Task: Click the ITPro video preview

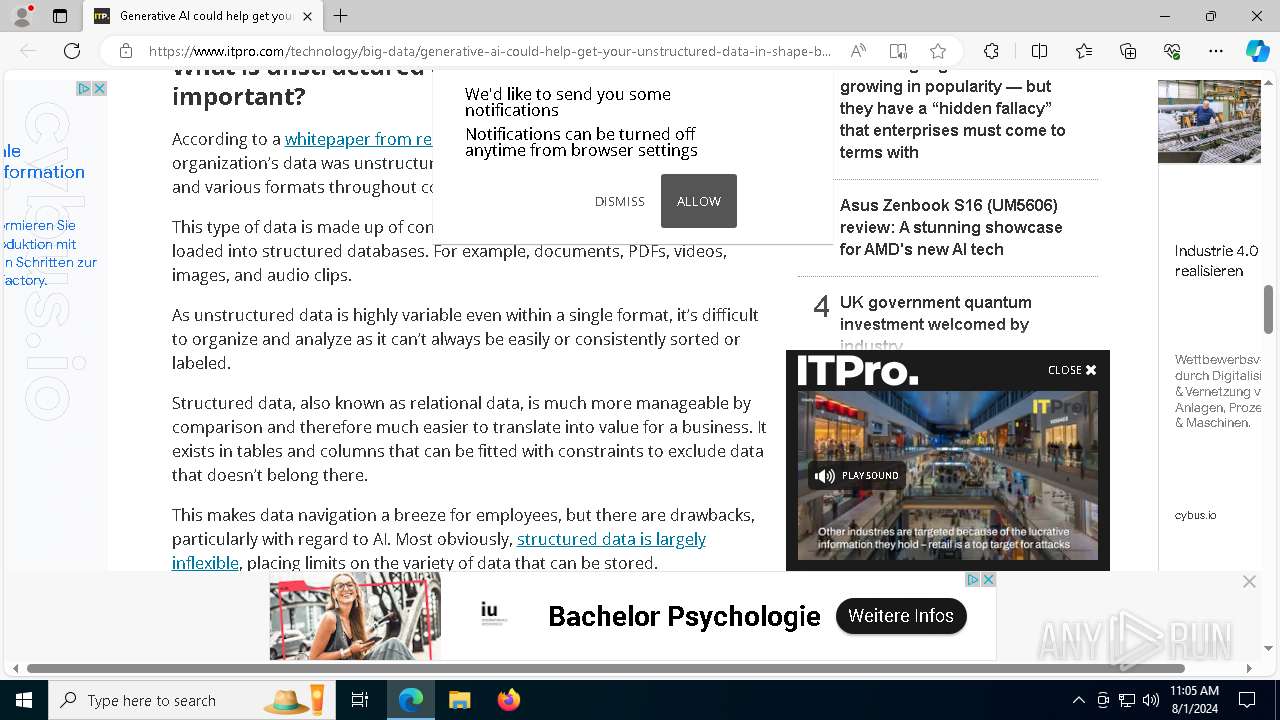Action: coord(948,475)
